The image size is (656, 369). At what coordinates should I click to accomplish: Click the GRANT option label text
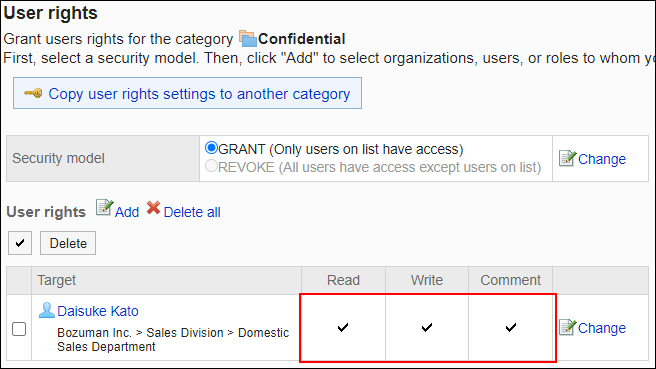(x=341, y=149)
